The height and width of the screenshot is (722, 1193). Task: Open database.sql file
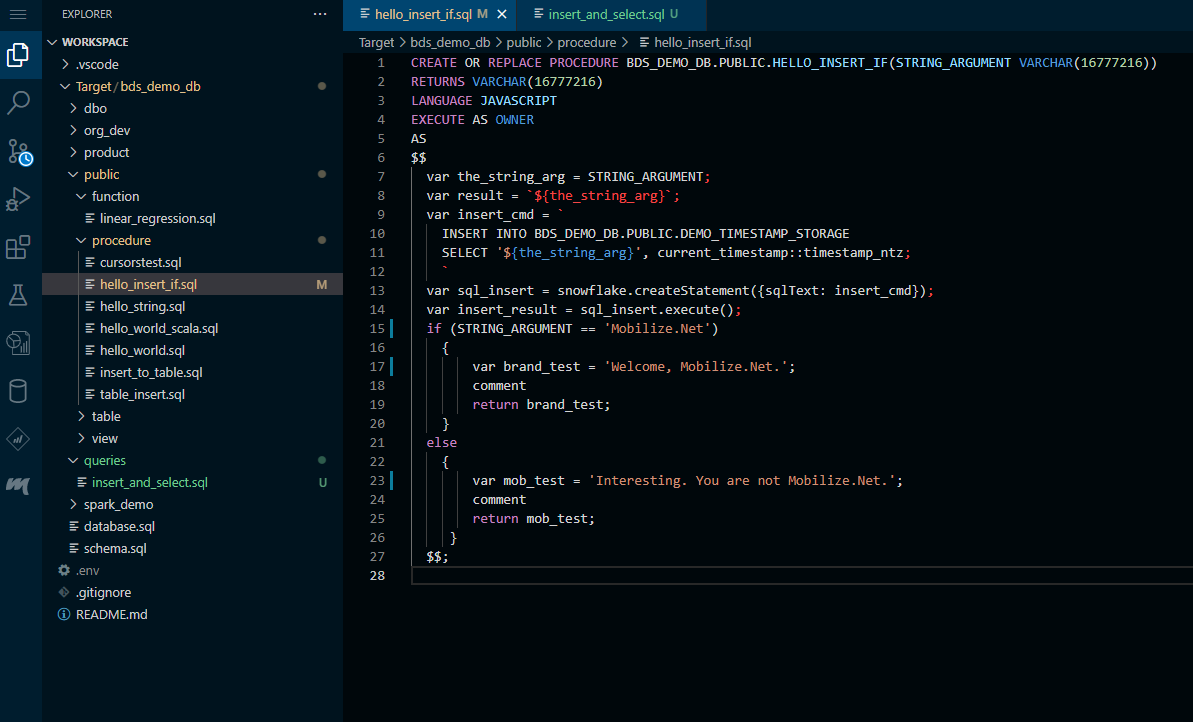tap(192, 526)
